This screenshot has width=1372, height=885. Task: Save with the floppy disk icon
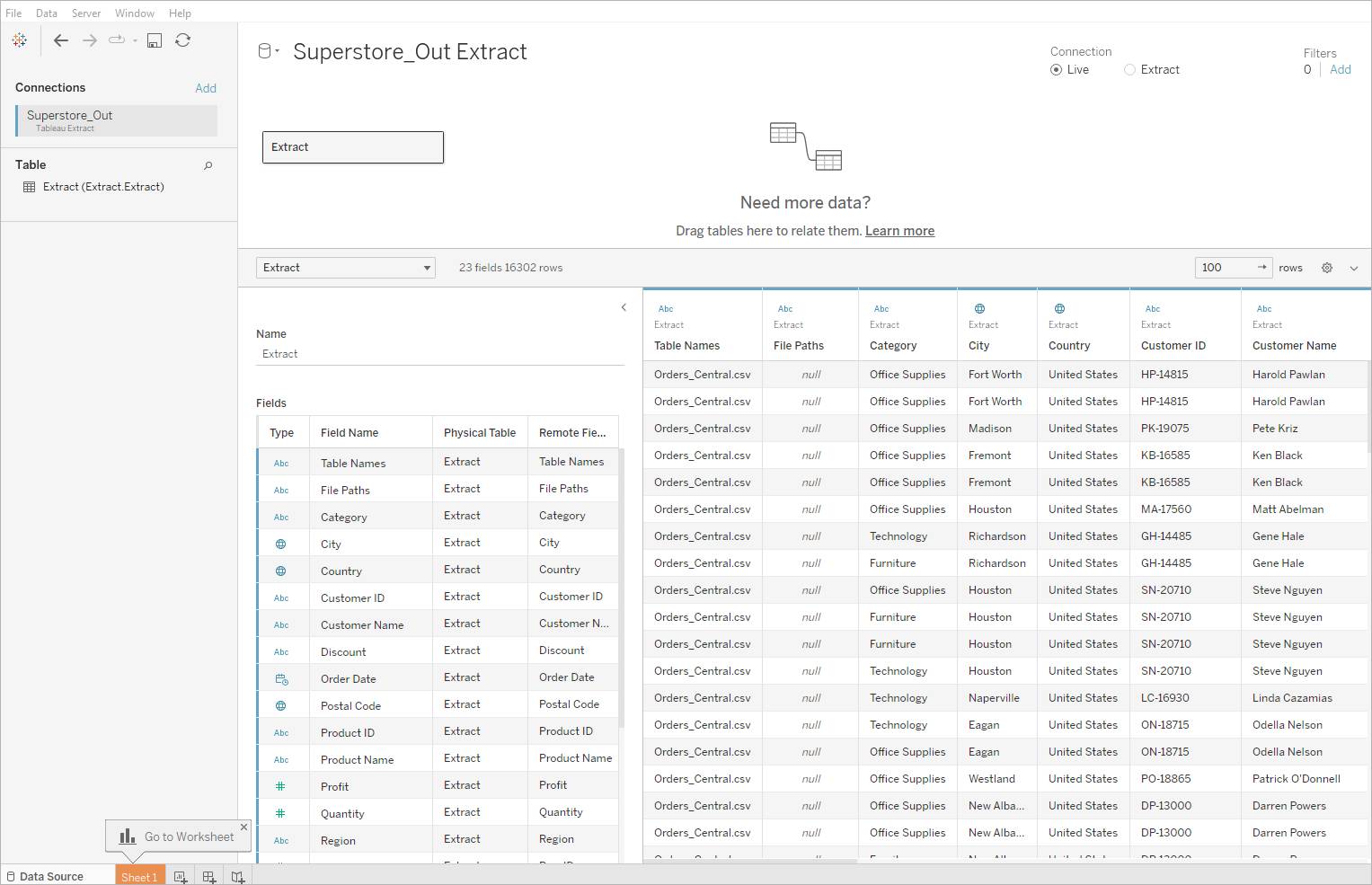click(155, 40)
